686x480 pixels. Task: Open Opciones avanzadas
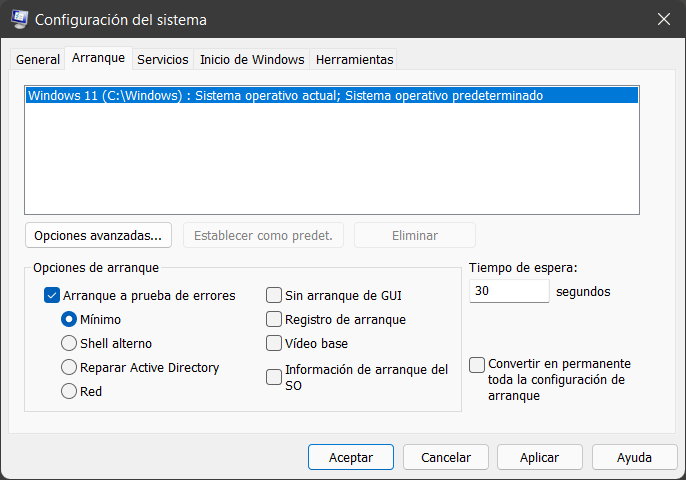98,235
